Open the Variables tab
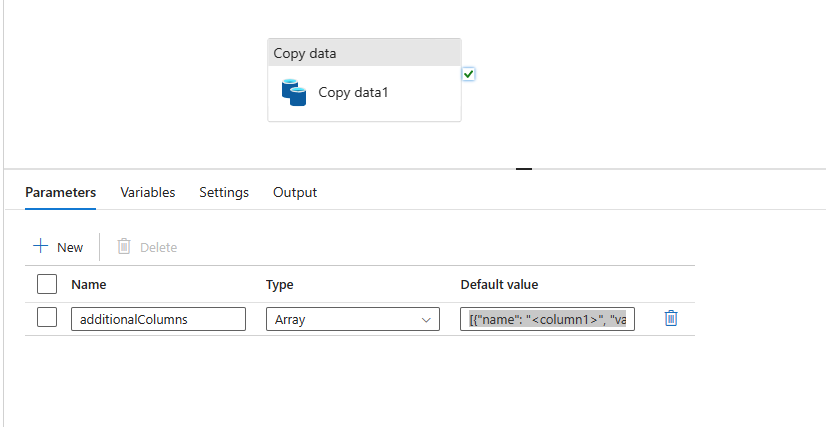Image resolution: width=826 pixels, height=427 pixels. (148, 192)
